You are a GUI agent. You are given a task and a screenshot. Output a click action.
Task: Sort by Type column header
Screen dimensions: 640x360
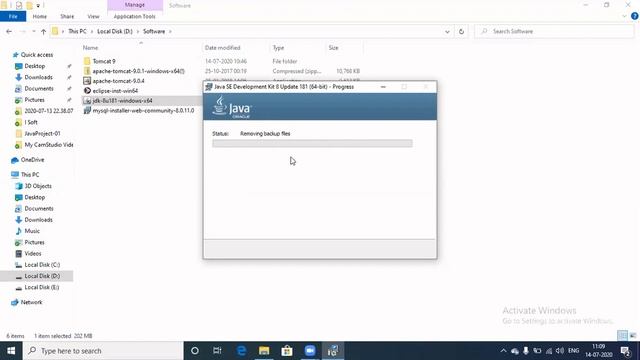click(x=278, y=48)
